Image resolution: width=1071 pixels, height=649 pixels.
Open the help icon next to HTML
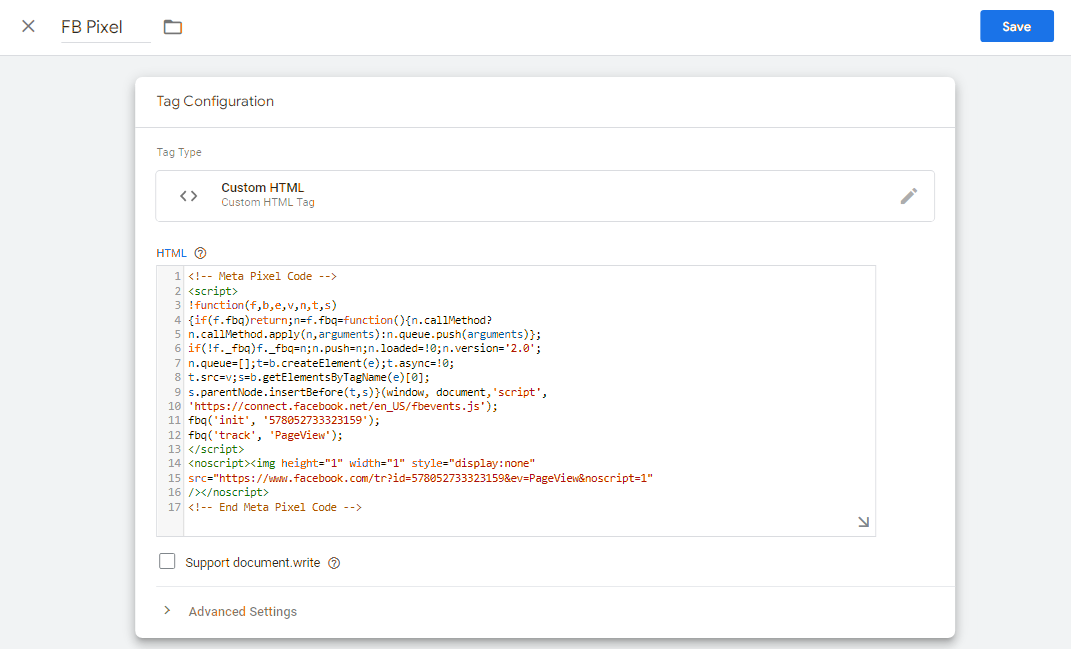click(200, 253)
